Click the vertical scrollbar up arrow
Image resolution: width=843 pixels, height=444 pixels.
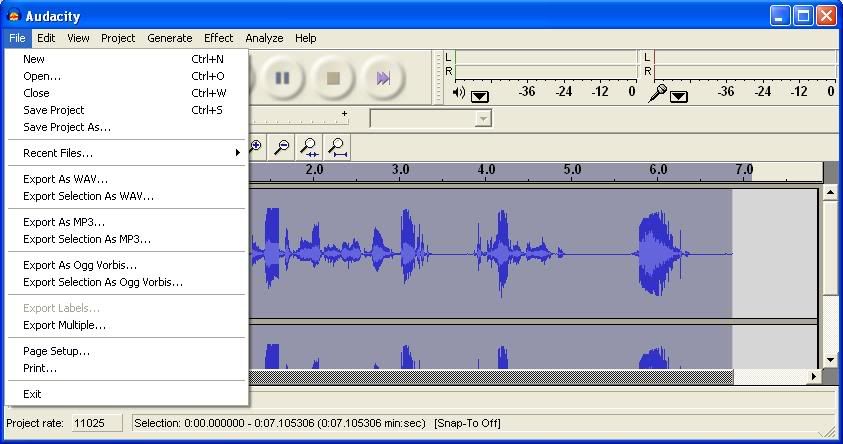tap(830, 192)
